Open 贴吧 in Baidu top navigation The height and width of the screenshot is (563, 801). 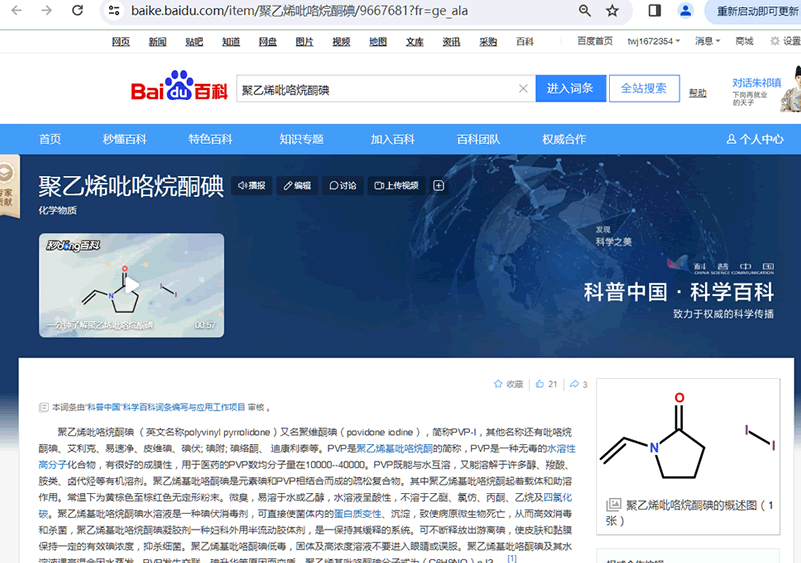tap(194, 41)
